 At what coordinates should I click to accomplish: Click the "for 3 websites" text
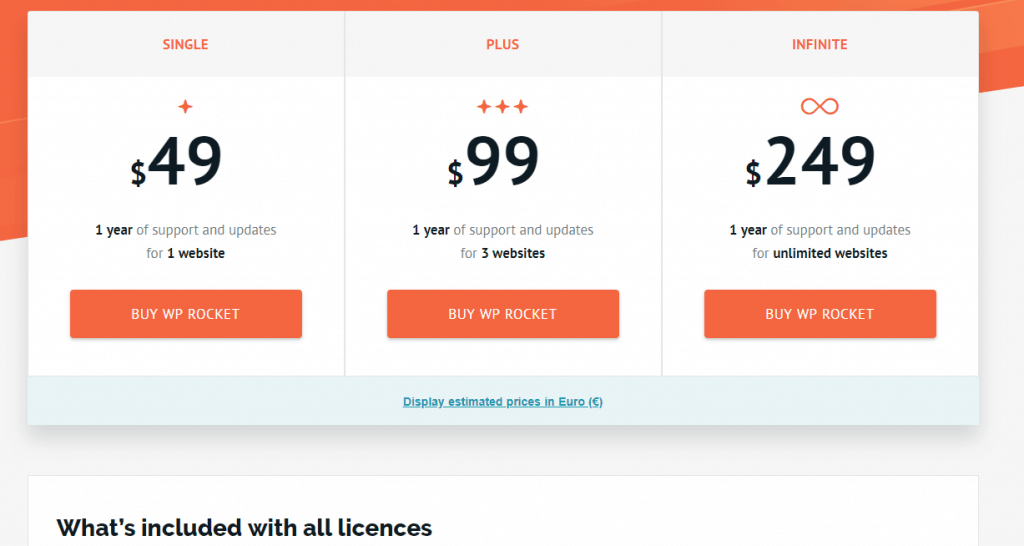point(503,253)
